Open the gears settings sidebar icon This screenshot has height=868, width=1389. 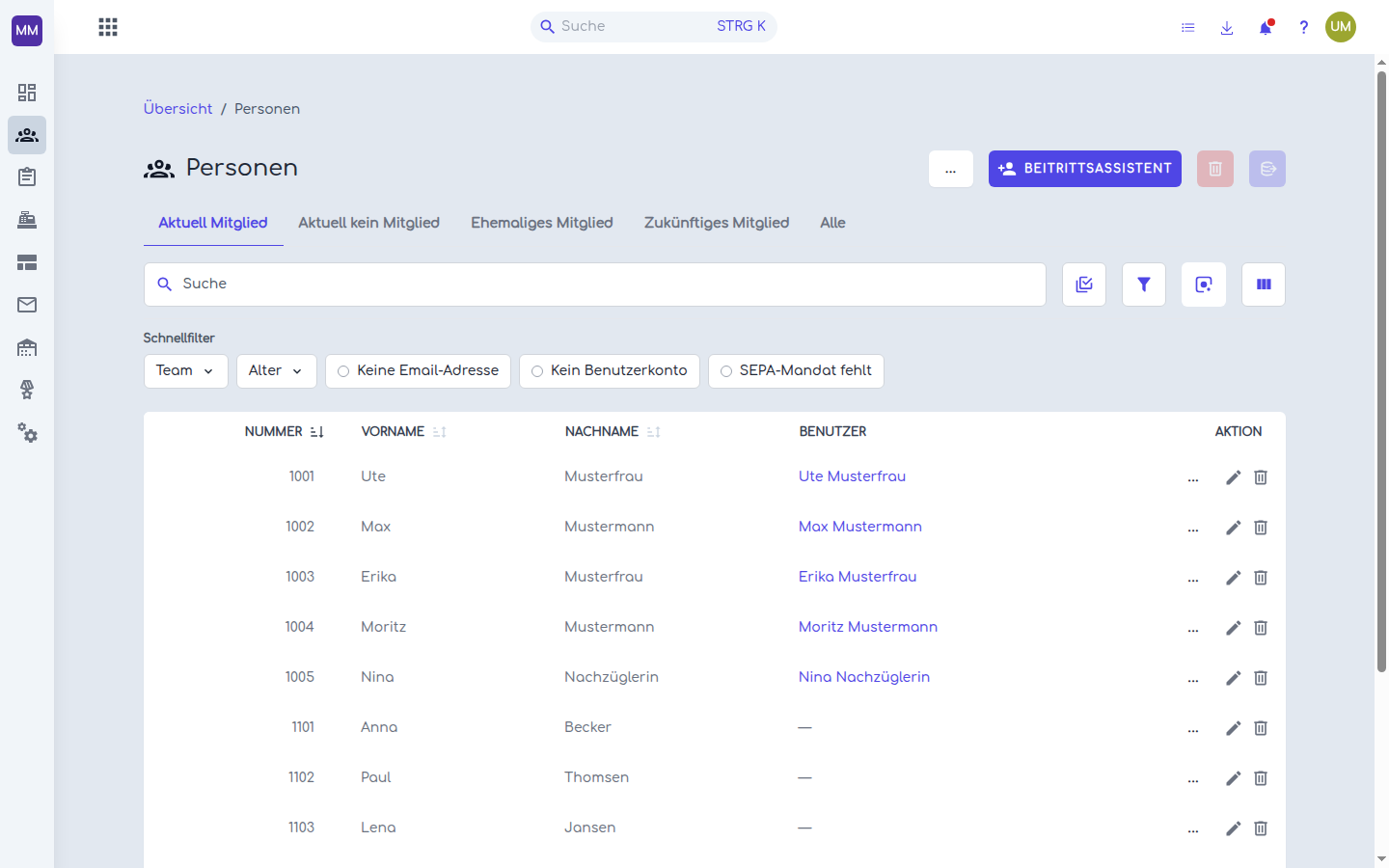click(x=27, y=433)
